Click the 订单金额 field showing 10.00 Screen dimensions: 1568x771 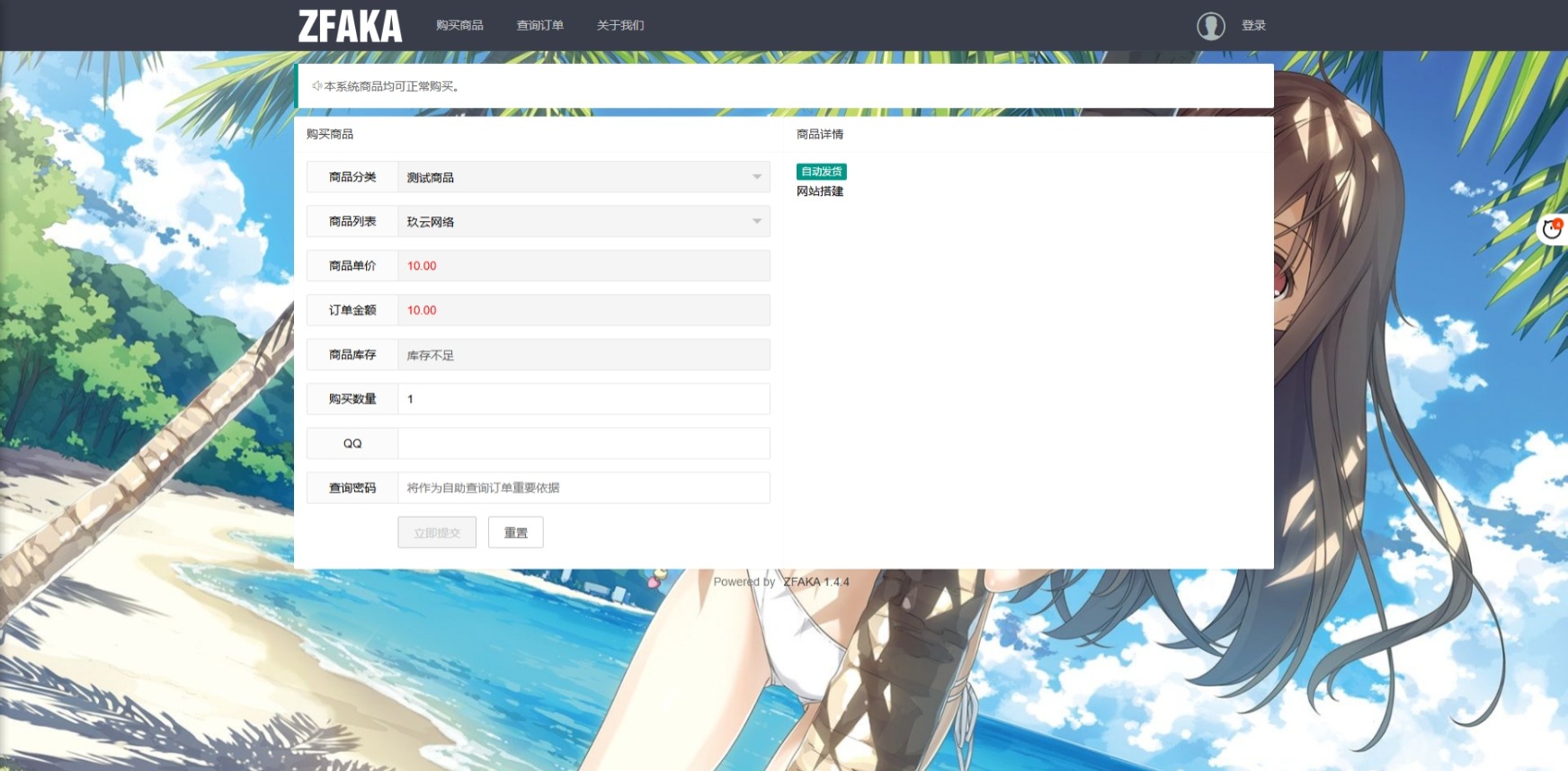pos(584,310)
